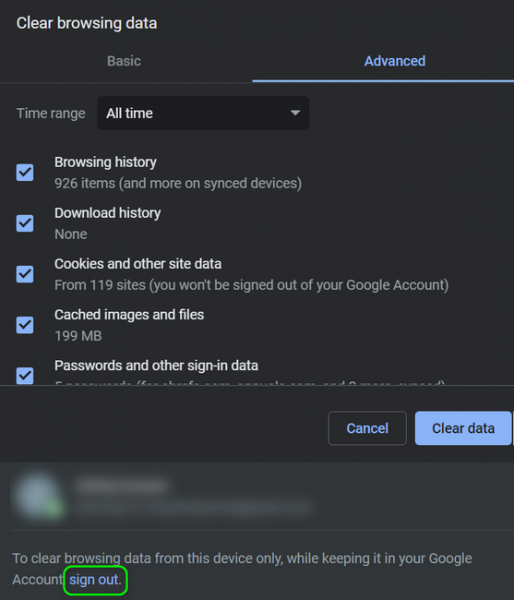Viewport: 514px width, 600px height.
Task: Click the Cancel button
Action: click(367, 428)
